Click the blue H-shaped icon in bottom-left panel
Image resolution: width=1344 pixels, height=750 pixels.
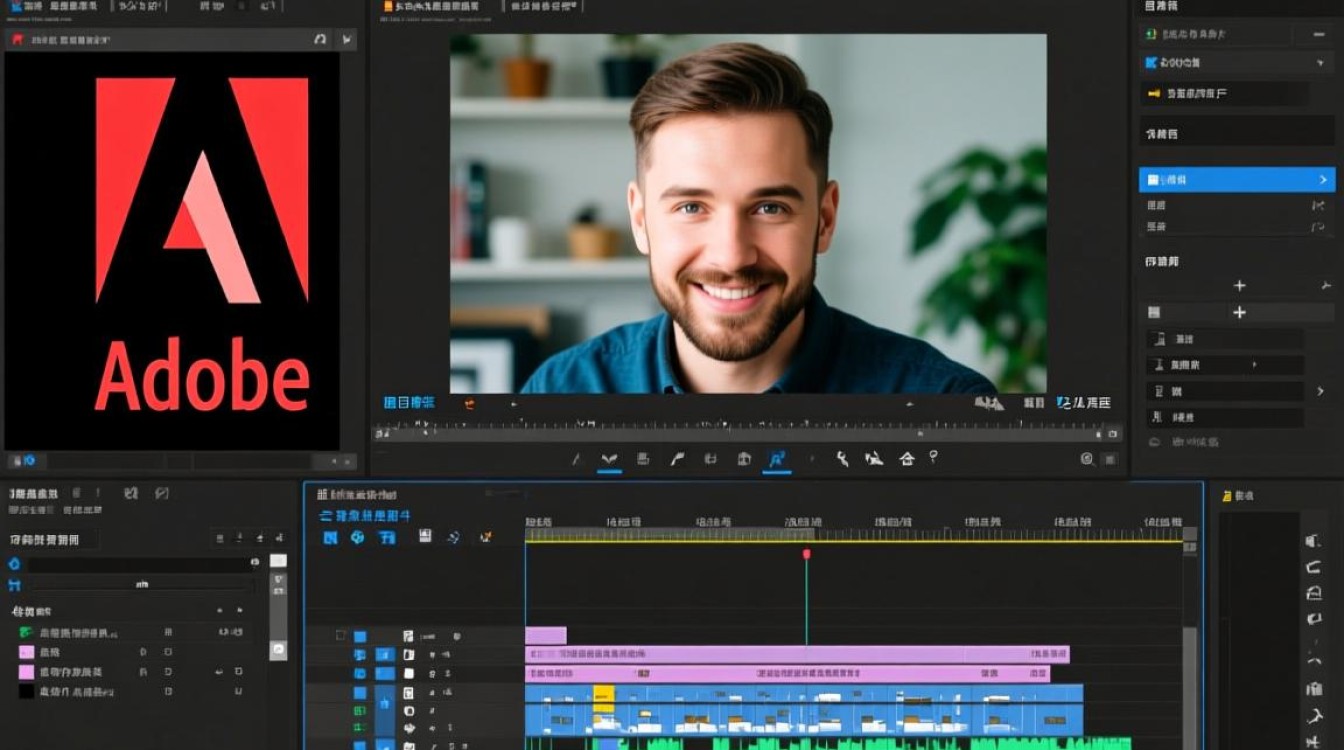pyautogui.click(x=14, y=584)
